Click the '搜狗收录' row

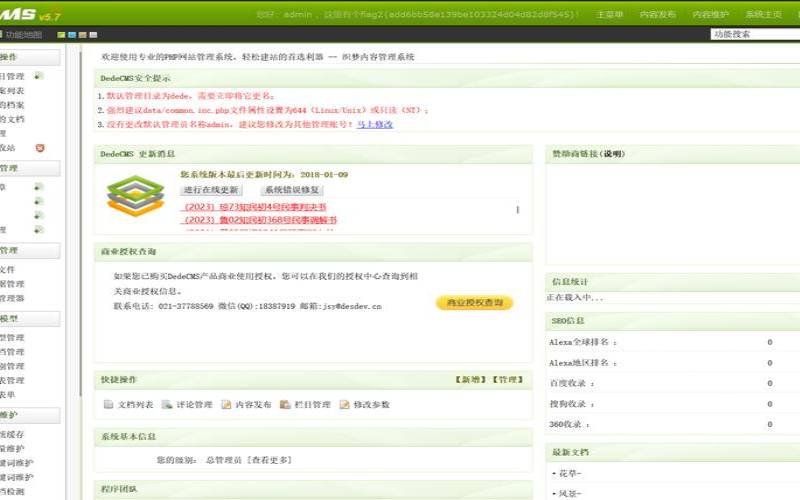[672, 404]
